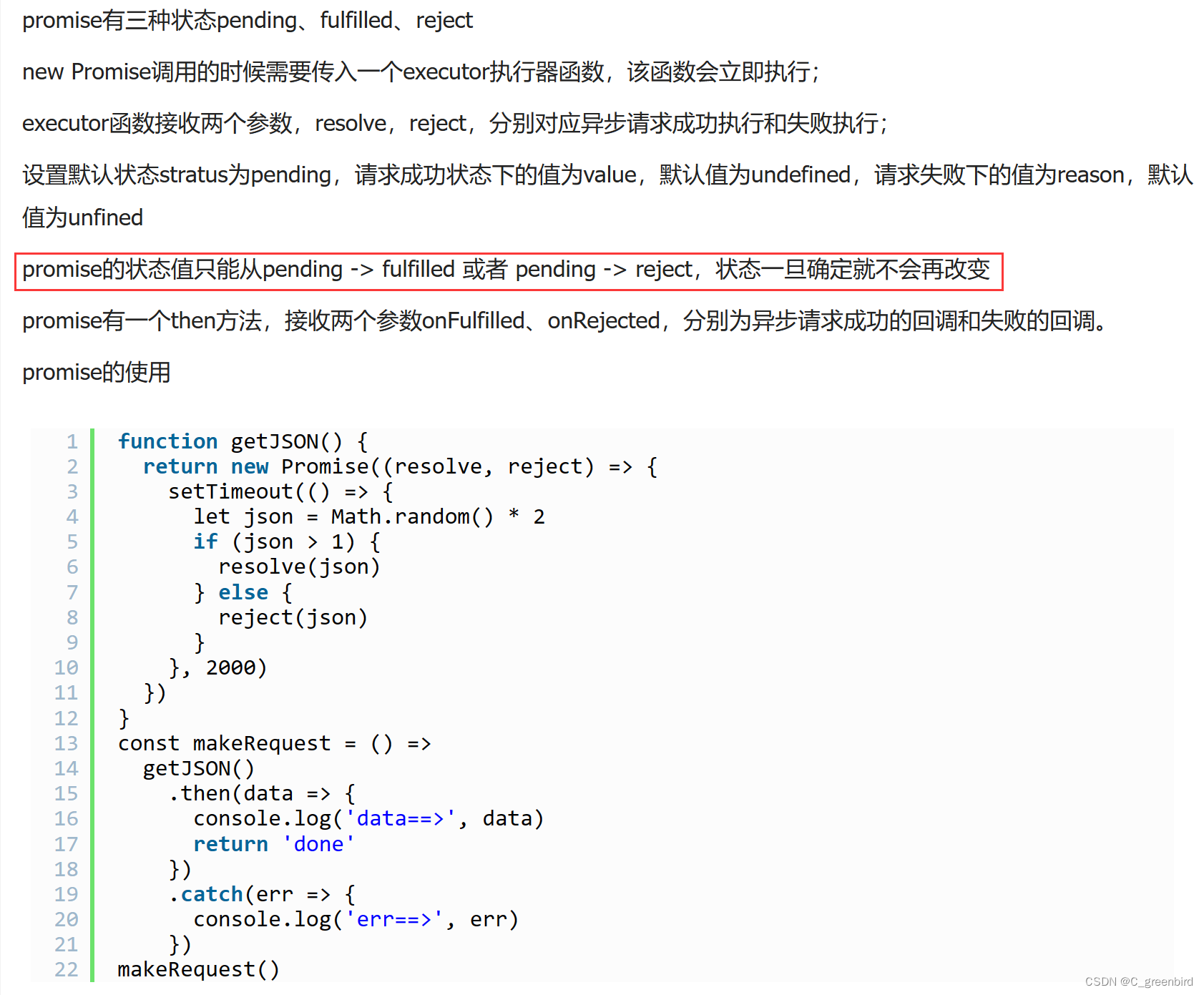Click line number 22 in code gutter
This screenshot has width=1204, height=995.
click(67, 969)
